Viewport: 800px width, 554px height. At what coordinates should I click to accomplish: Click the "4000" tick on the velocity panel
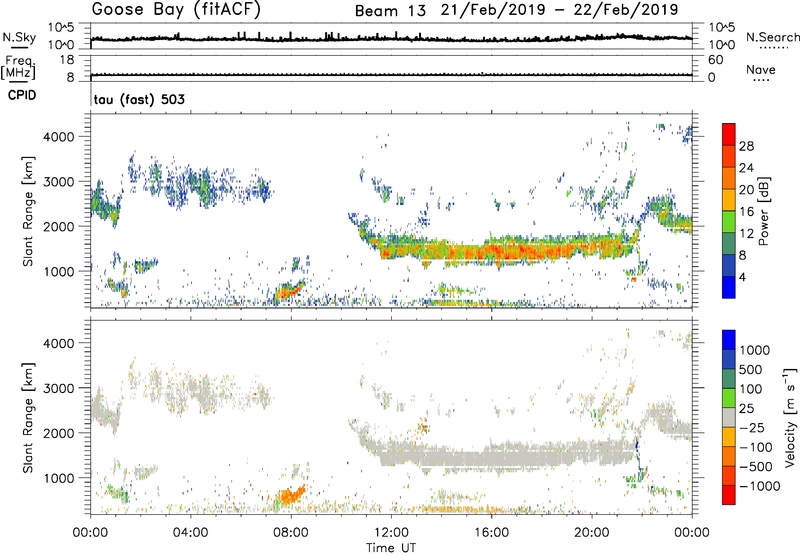58,343
